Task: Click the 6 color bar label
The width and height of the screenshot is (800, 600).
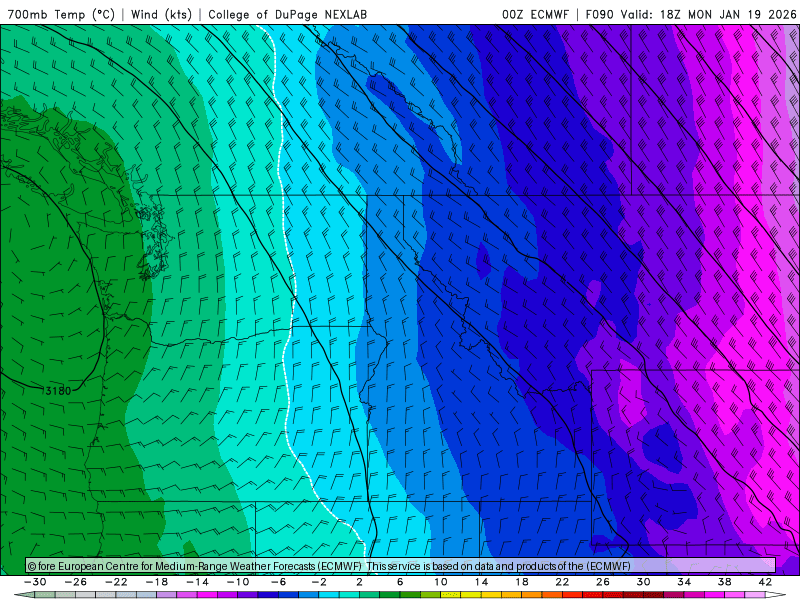Action: coord(400,582)
